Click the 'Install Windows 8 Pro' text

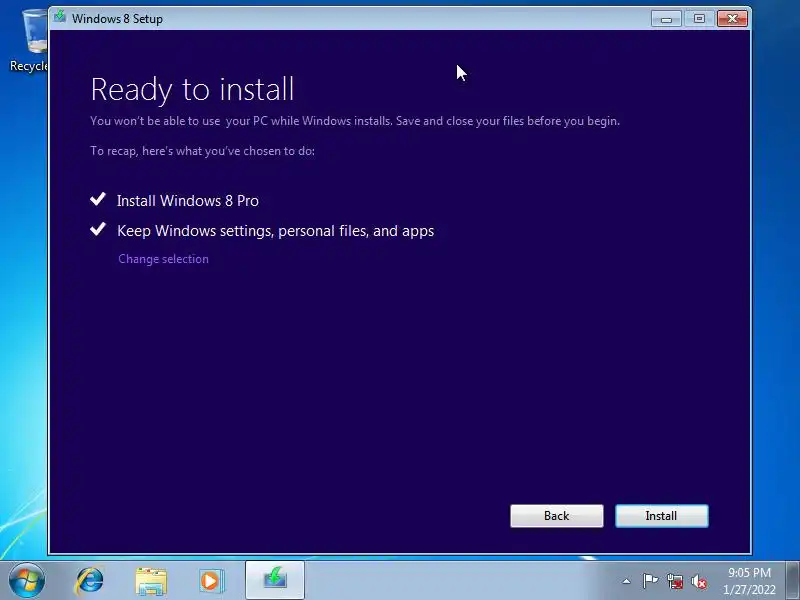pos(188,201)
